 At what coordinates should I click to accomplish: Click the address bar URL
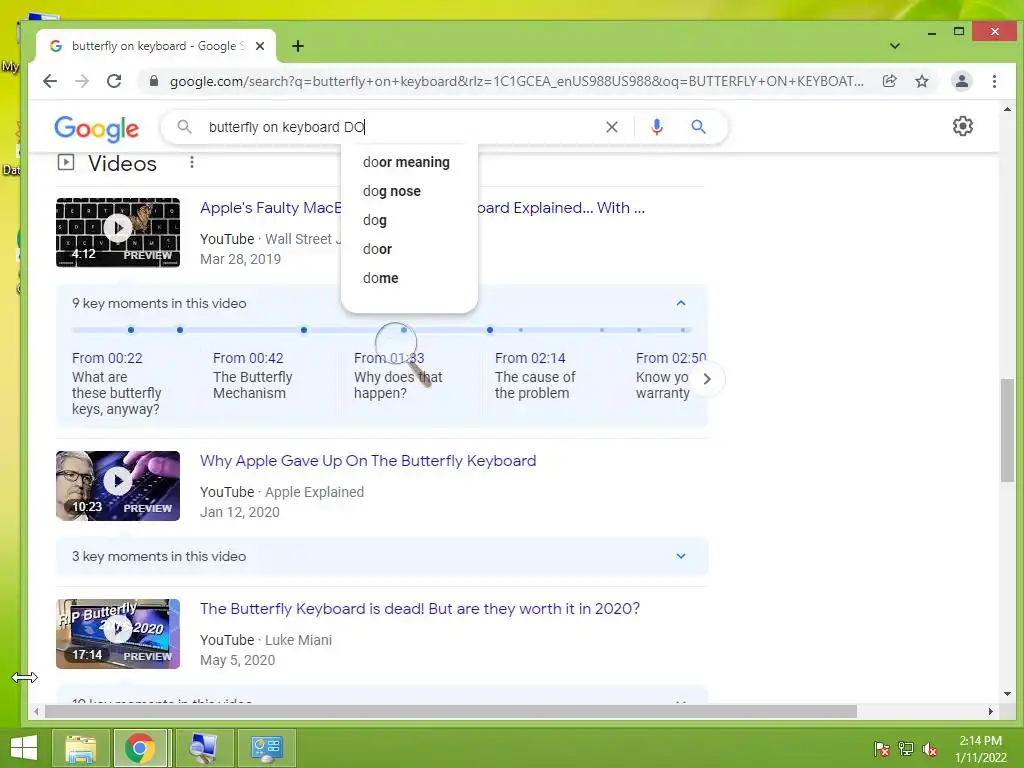516,81
